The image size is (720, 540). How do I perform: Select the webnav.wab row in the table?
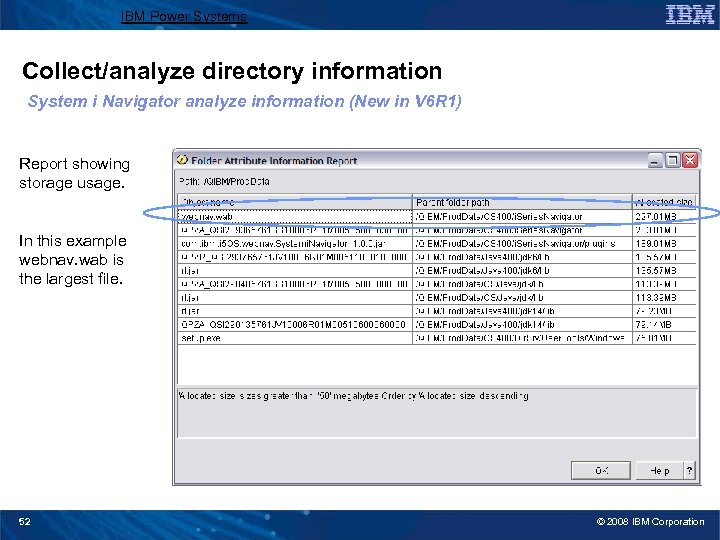(x=437, y=216)
